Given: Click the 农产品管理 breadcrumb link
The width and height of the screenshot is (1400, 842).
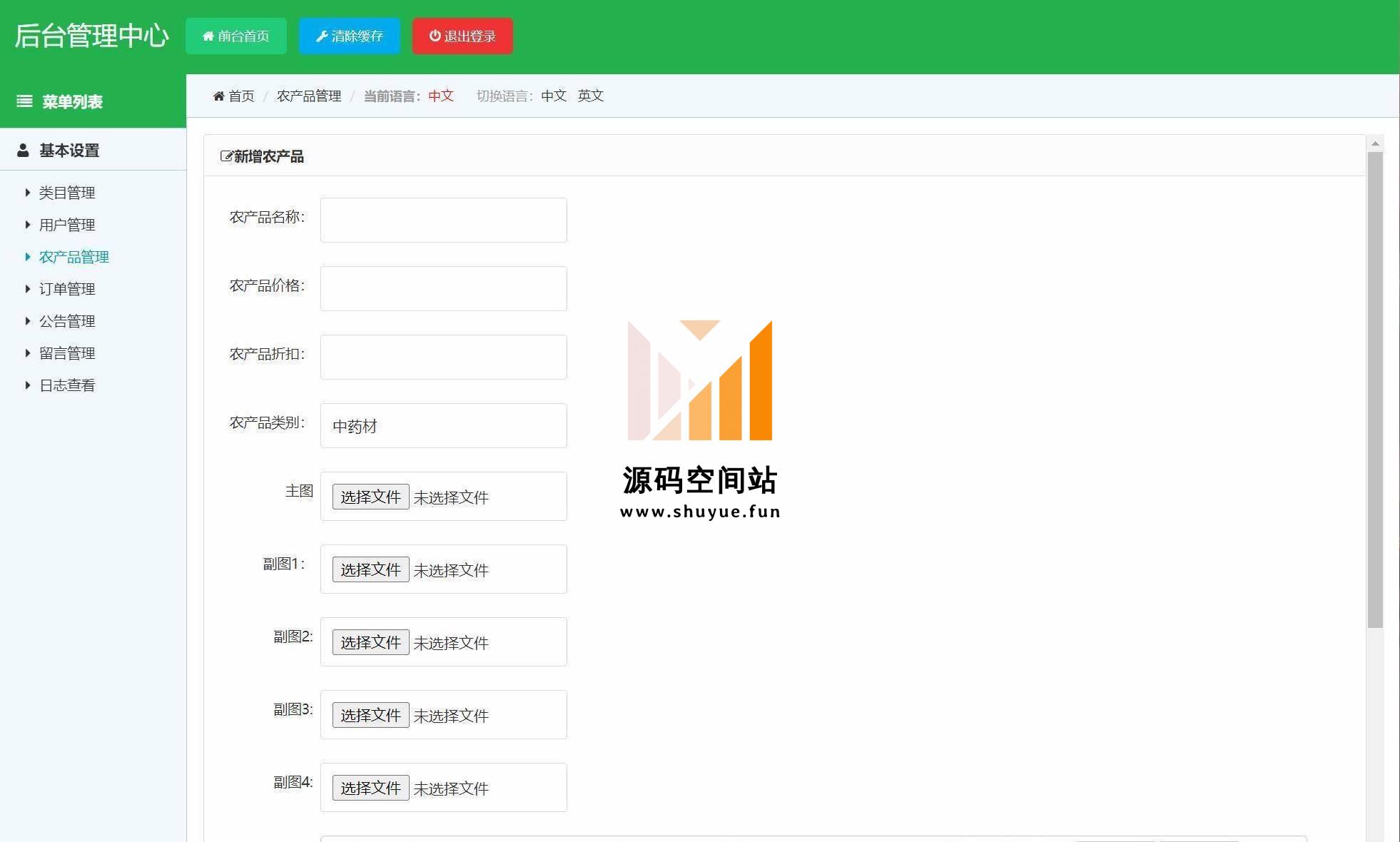Looking at the screenshot, I should pyautogui.click(x=309, y=96).
